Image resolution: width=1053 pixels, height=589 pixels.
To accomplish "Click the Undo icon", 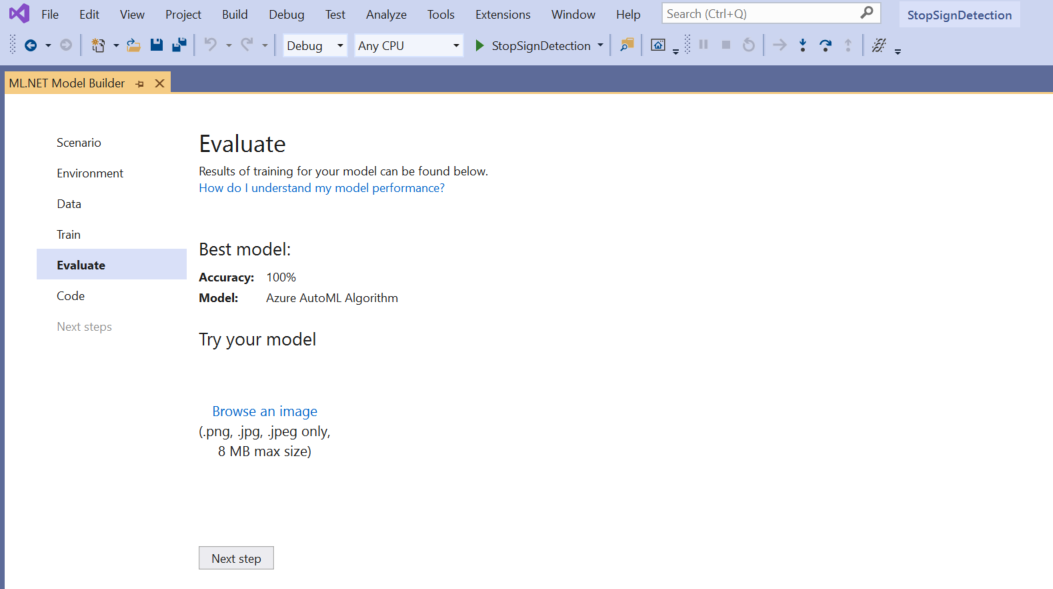I will point(208,45).
